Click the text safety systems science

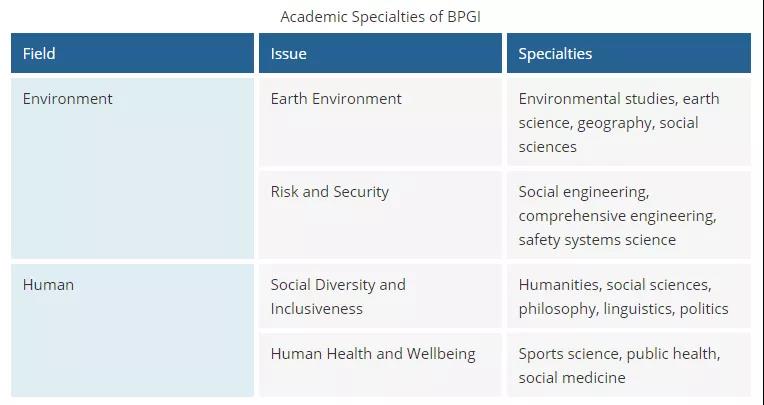coord(596,240)
